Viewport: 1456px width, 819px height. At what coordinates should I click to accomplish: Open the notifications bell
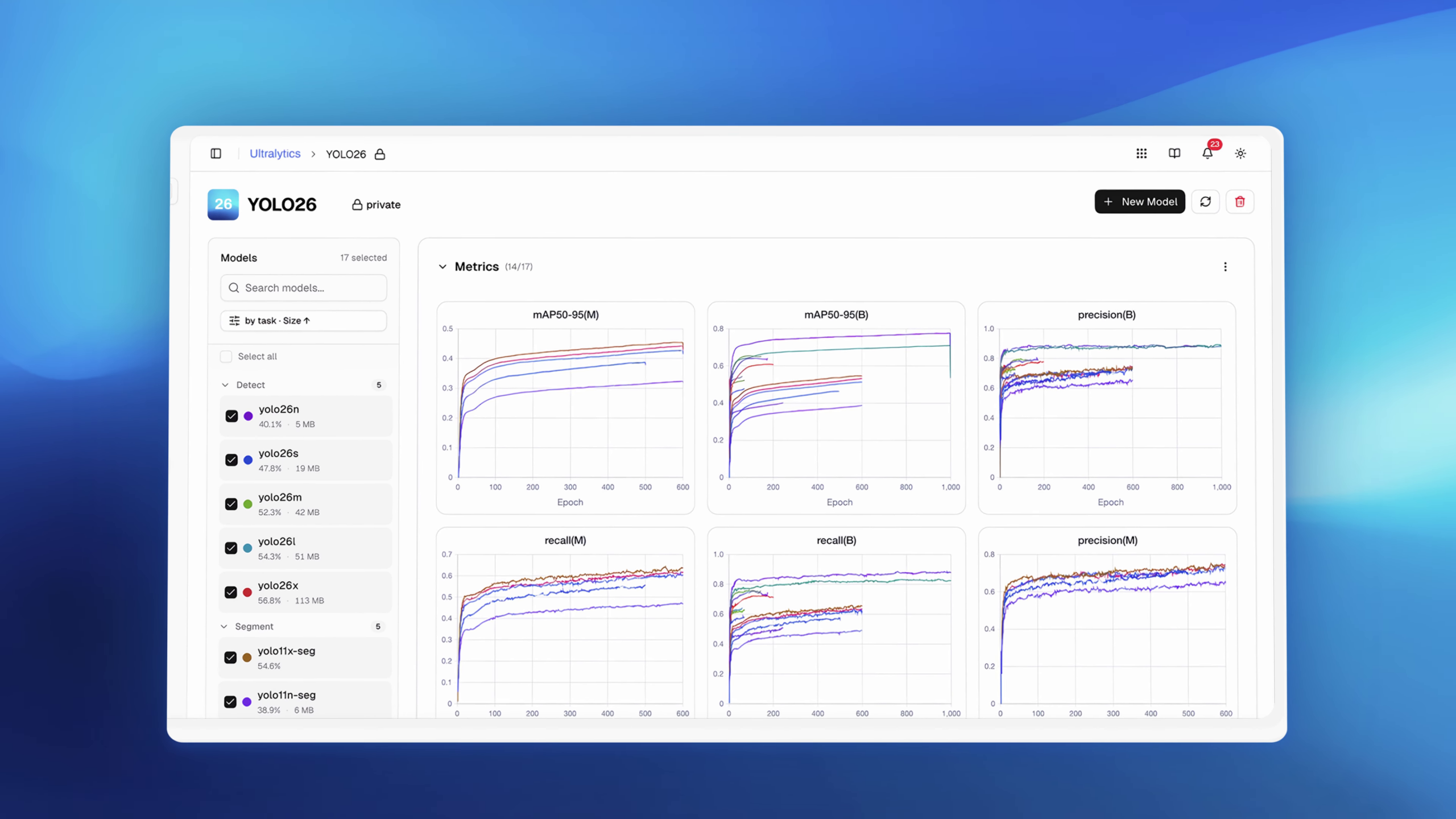tap(1207, 154)
